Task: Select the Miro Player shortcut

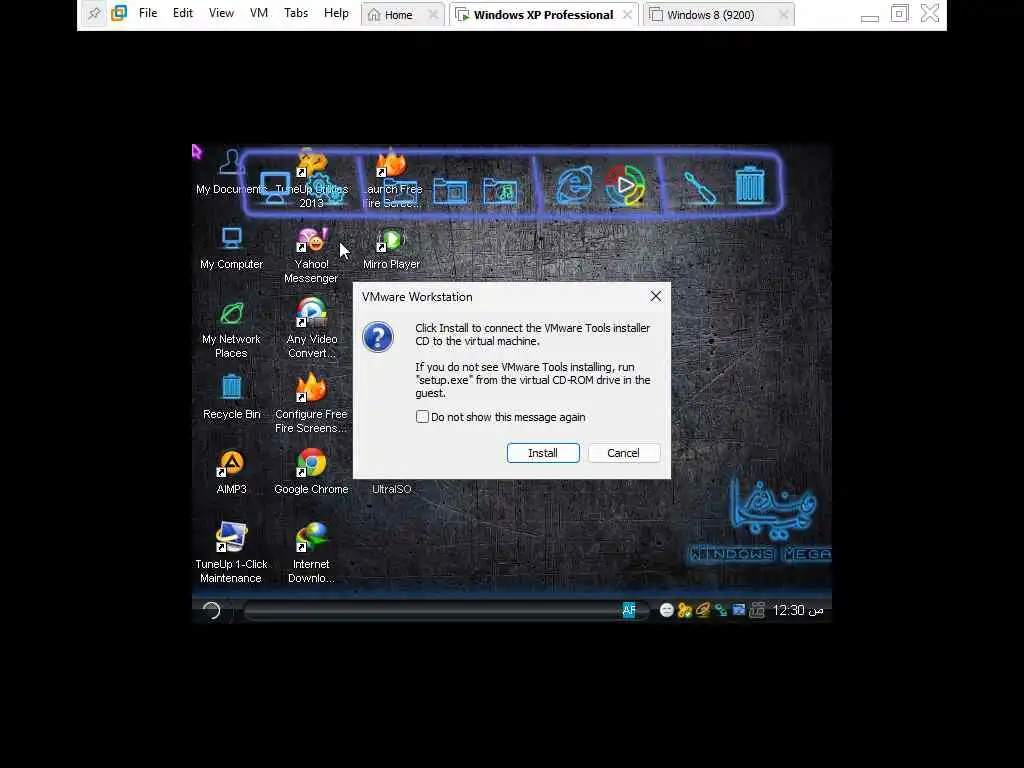Action: [391, 249]
